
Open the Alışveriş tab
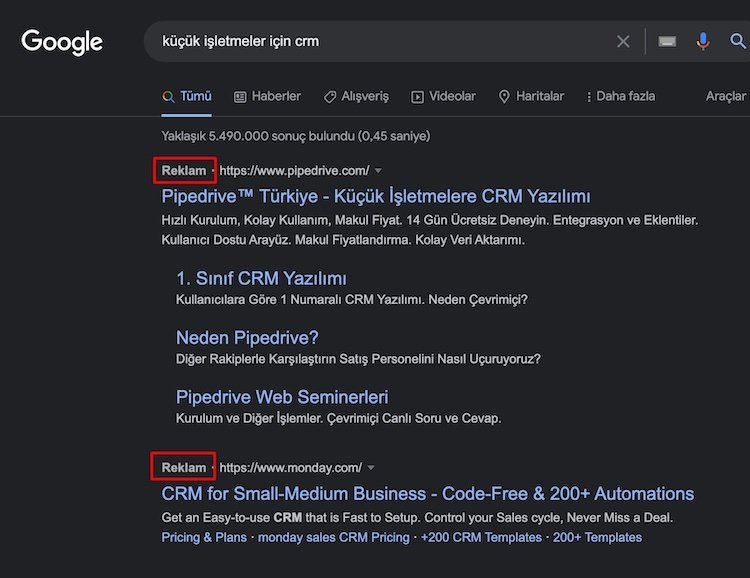pos(356,96)
